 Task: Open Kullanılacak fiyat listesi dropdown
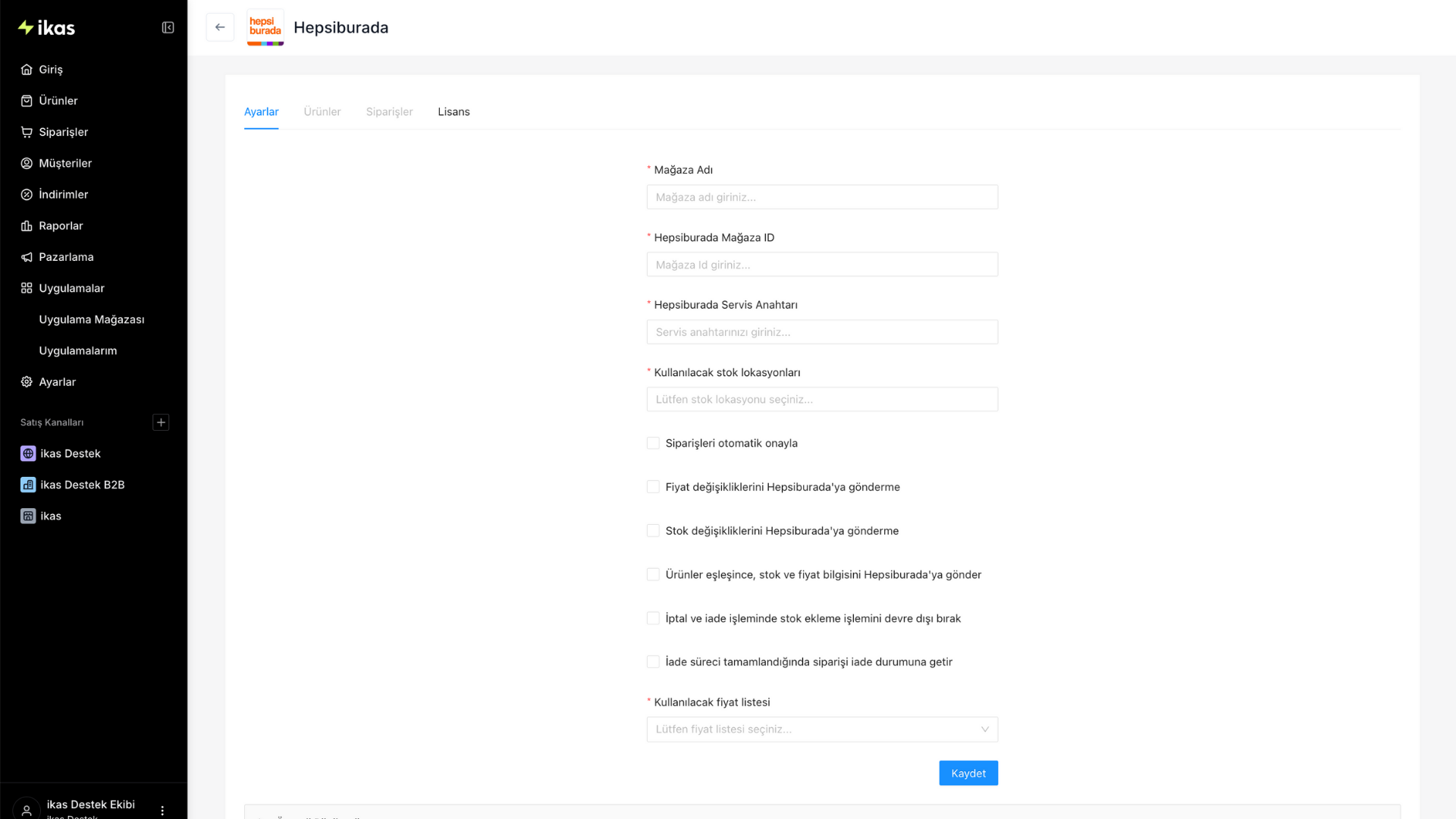822,730
